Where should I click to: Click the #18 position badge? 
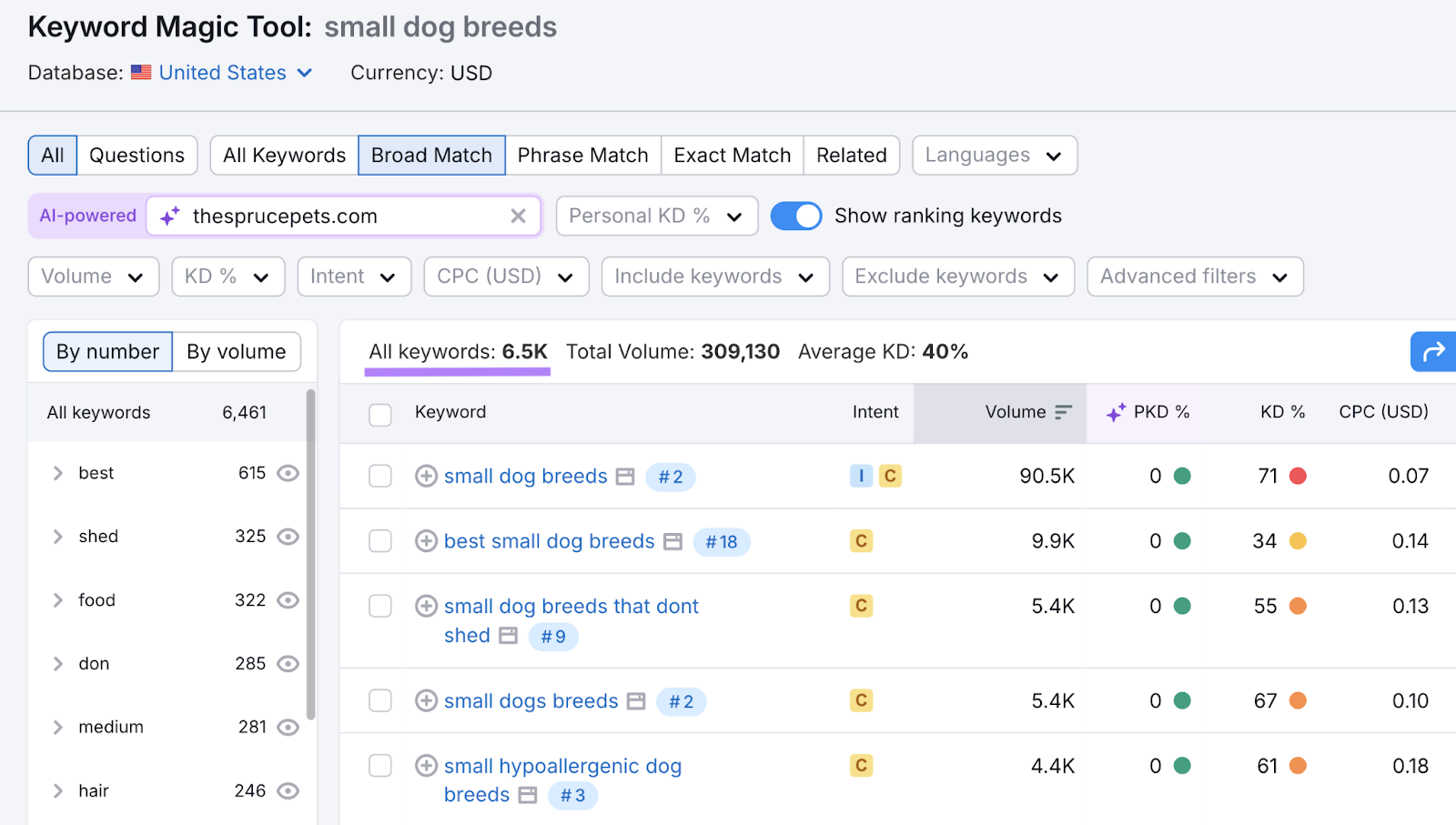[721, 541]
